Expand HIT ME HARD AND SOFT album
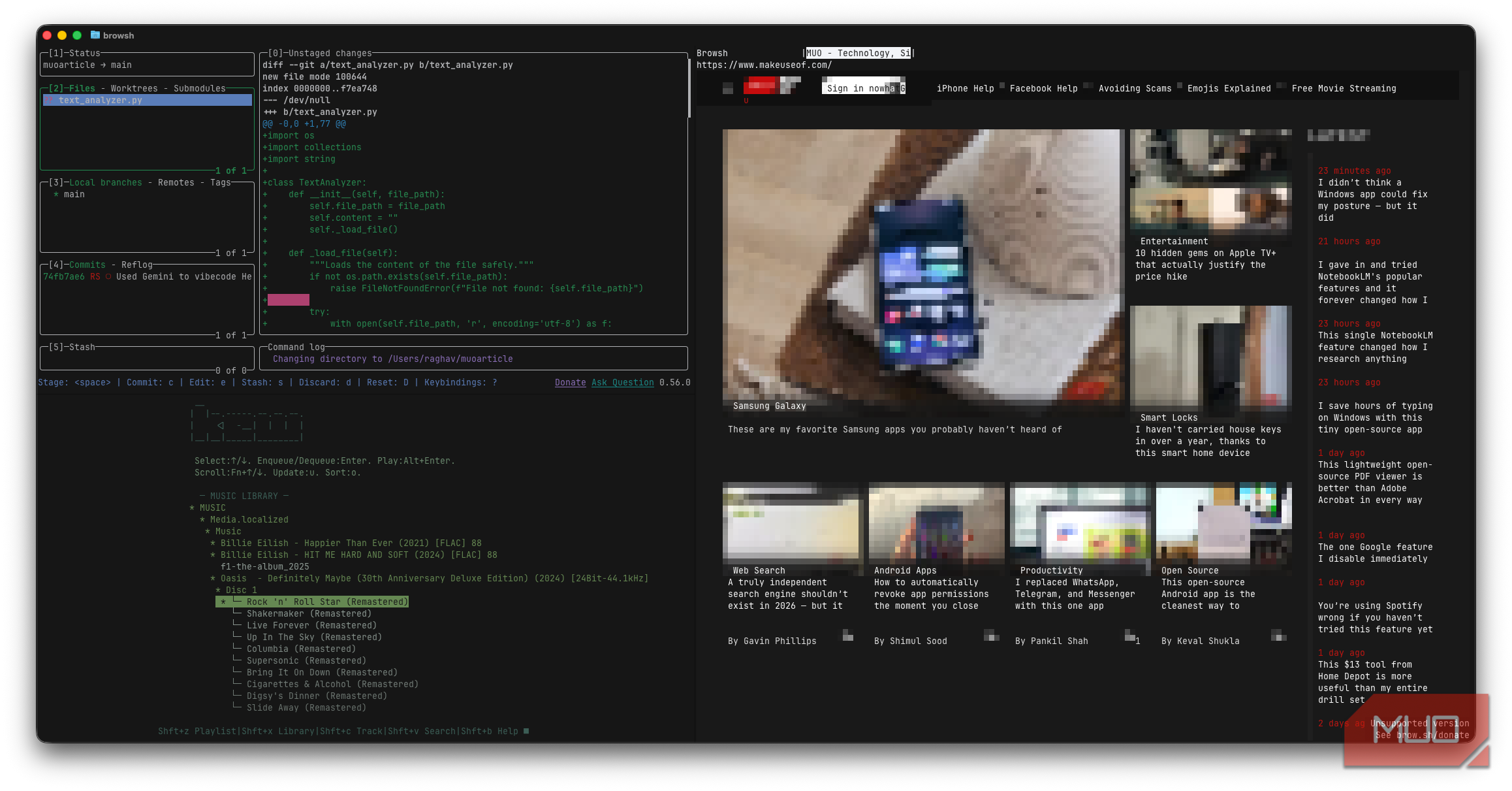The image size is (1512, 791). point(354,555)
